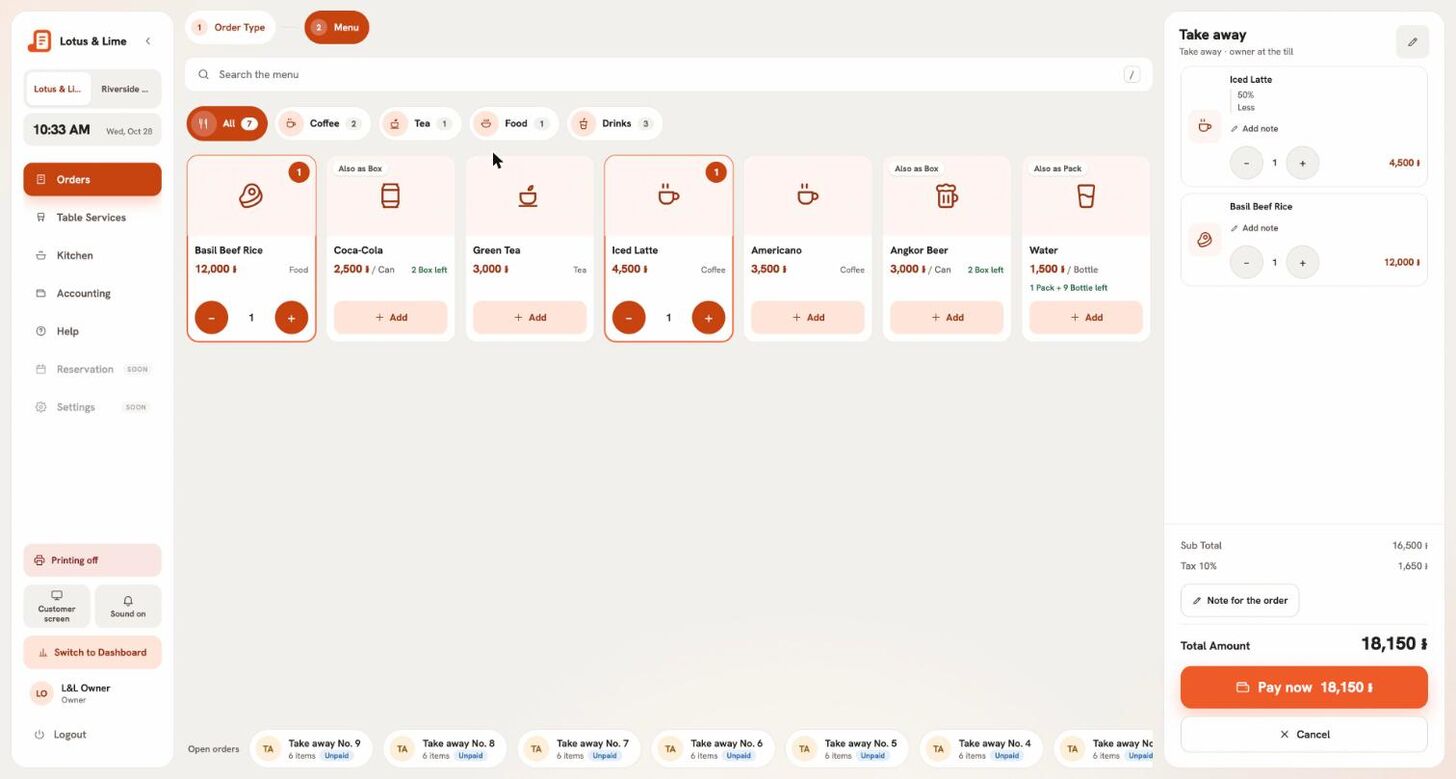1456x779 pixels.
Task: Filter menu by the Food category
Action: pos(514,123)
